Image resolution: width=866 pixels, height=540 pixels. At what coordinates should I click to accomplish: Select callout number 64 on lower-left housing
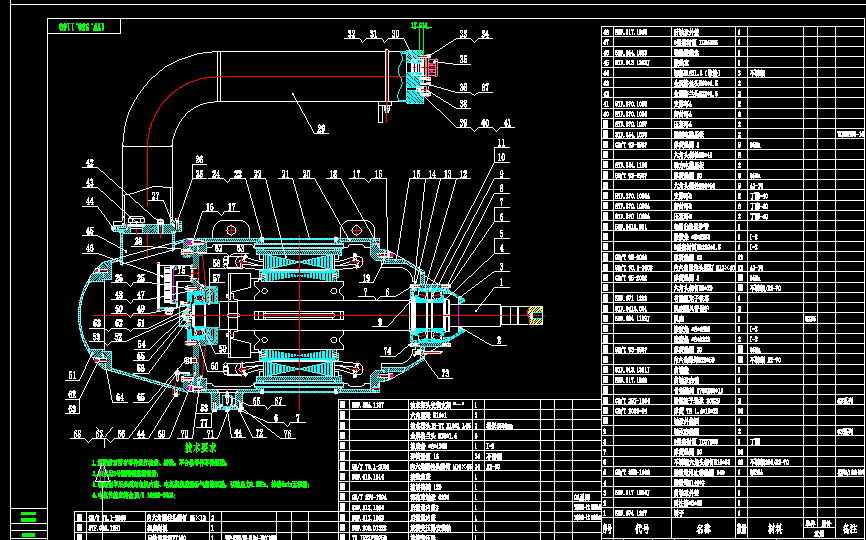(119, 397)
